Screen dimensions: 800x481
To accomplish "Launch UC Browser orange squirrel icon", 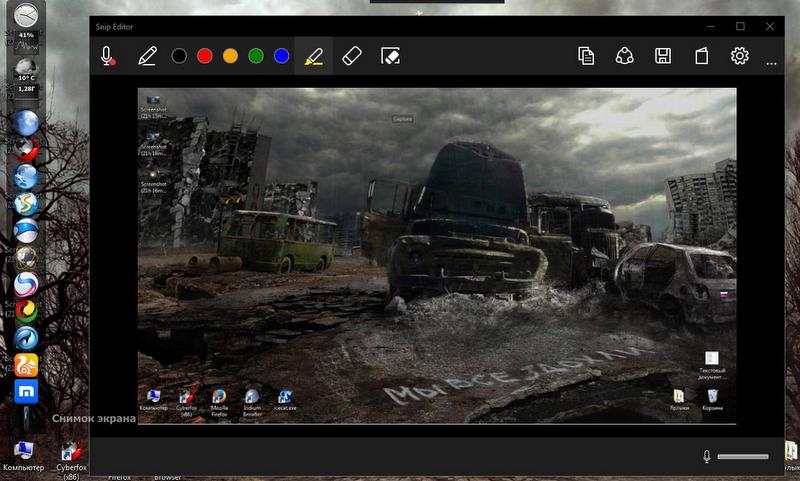I will point(26,365).
